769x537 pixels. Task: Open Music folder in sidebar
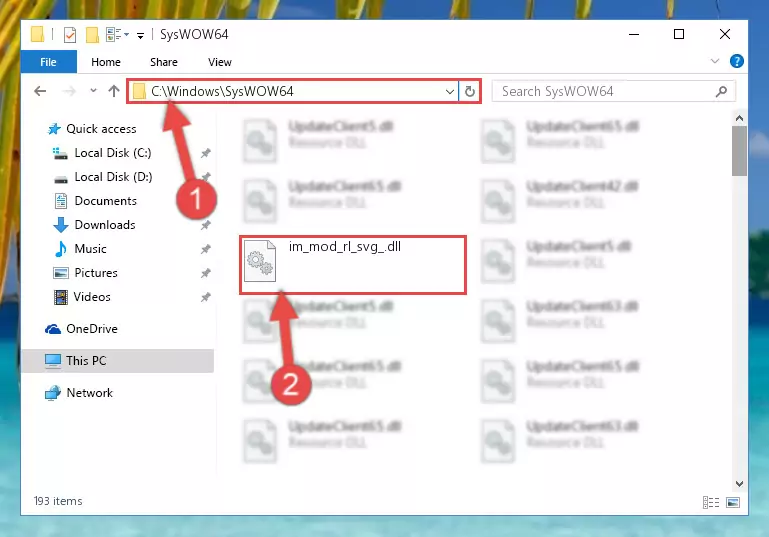tap(90, 249)
